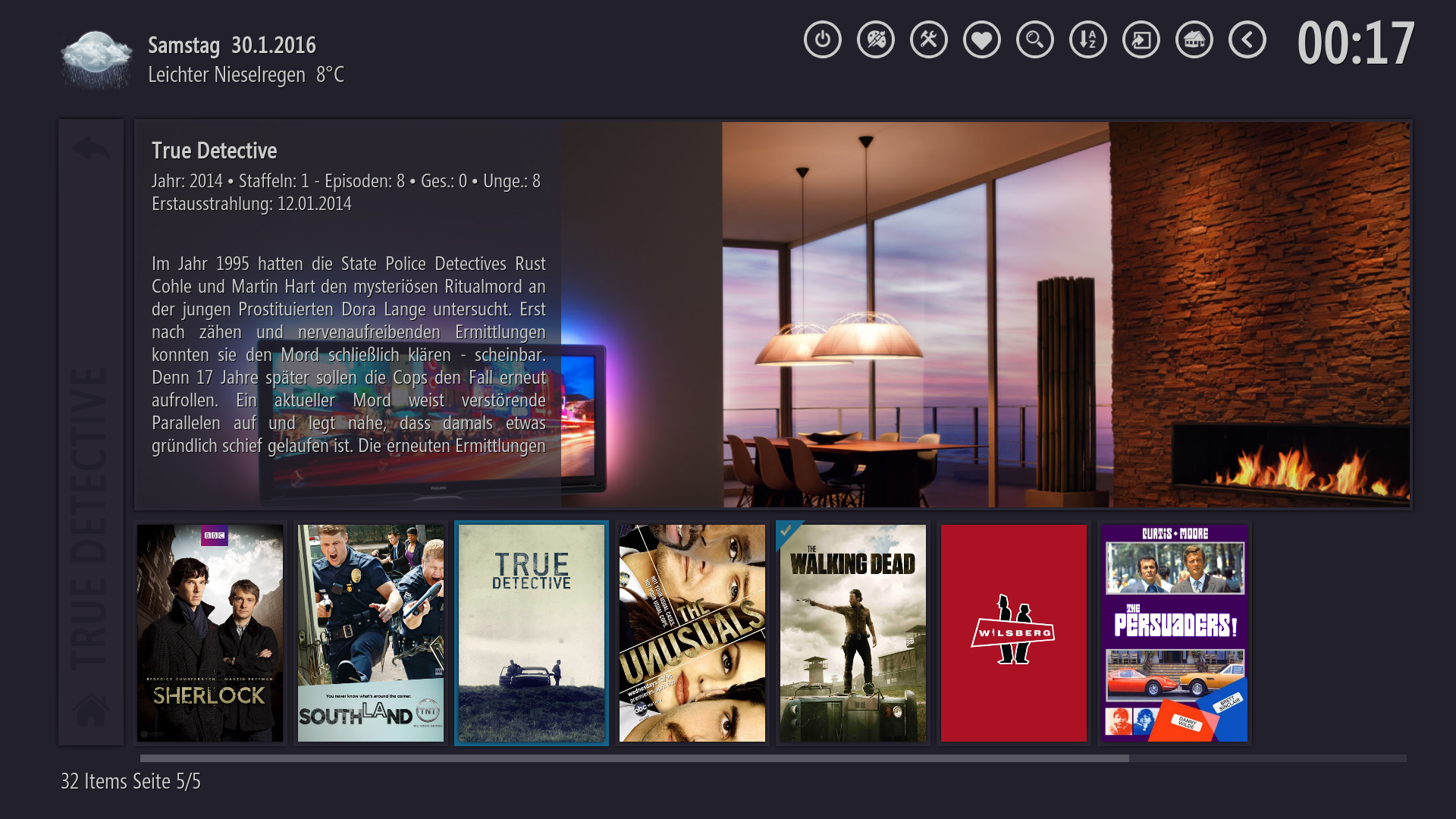Click the sidebar home icon
The height and width of the screenshot is (819, 1456).
[91, 709]
